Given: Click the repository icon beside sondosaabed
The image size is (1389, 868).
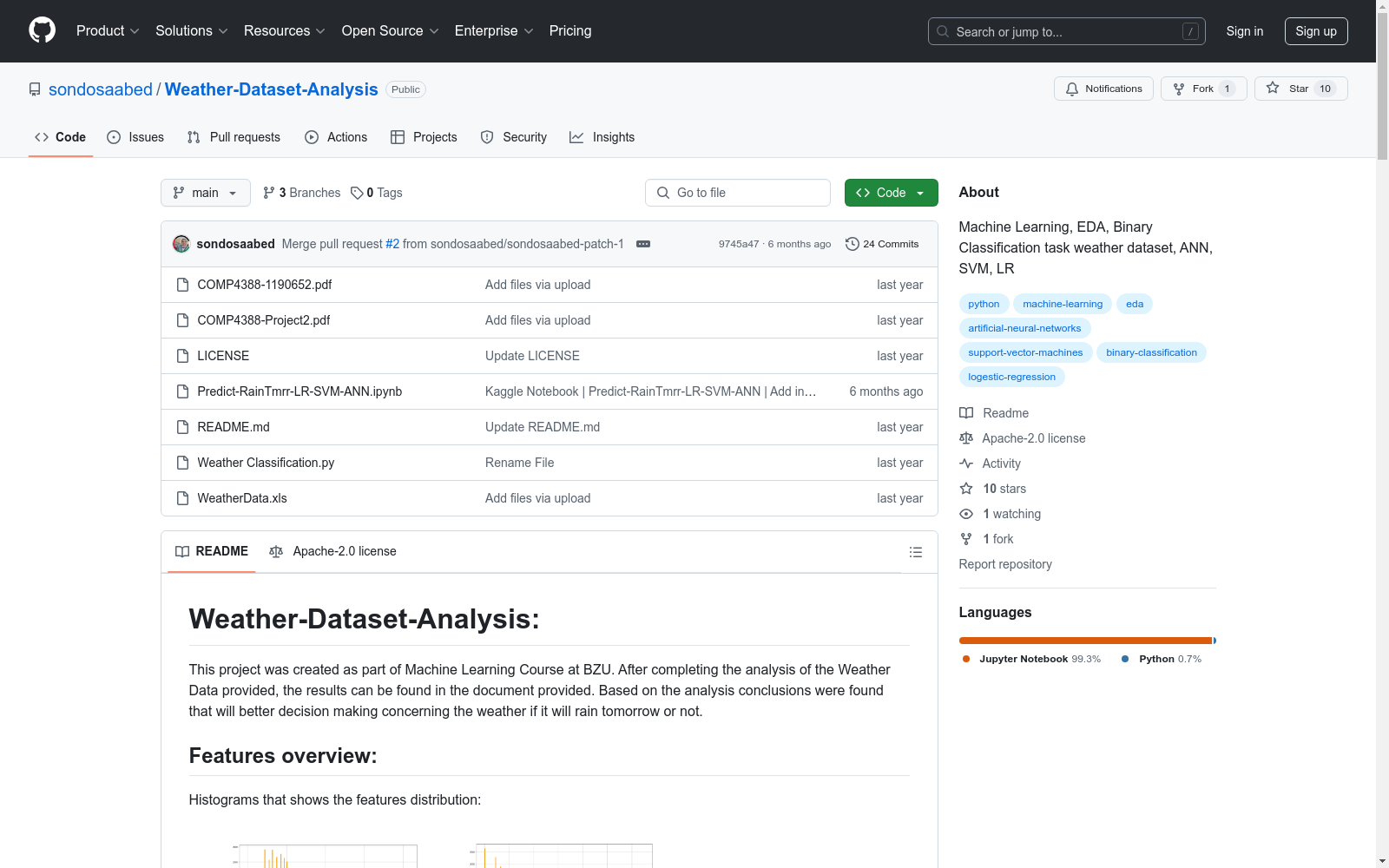Looking at the screenshot, I should [x=35, y=89].
